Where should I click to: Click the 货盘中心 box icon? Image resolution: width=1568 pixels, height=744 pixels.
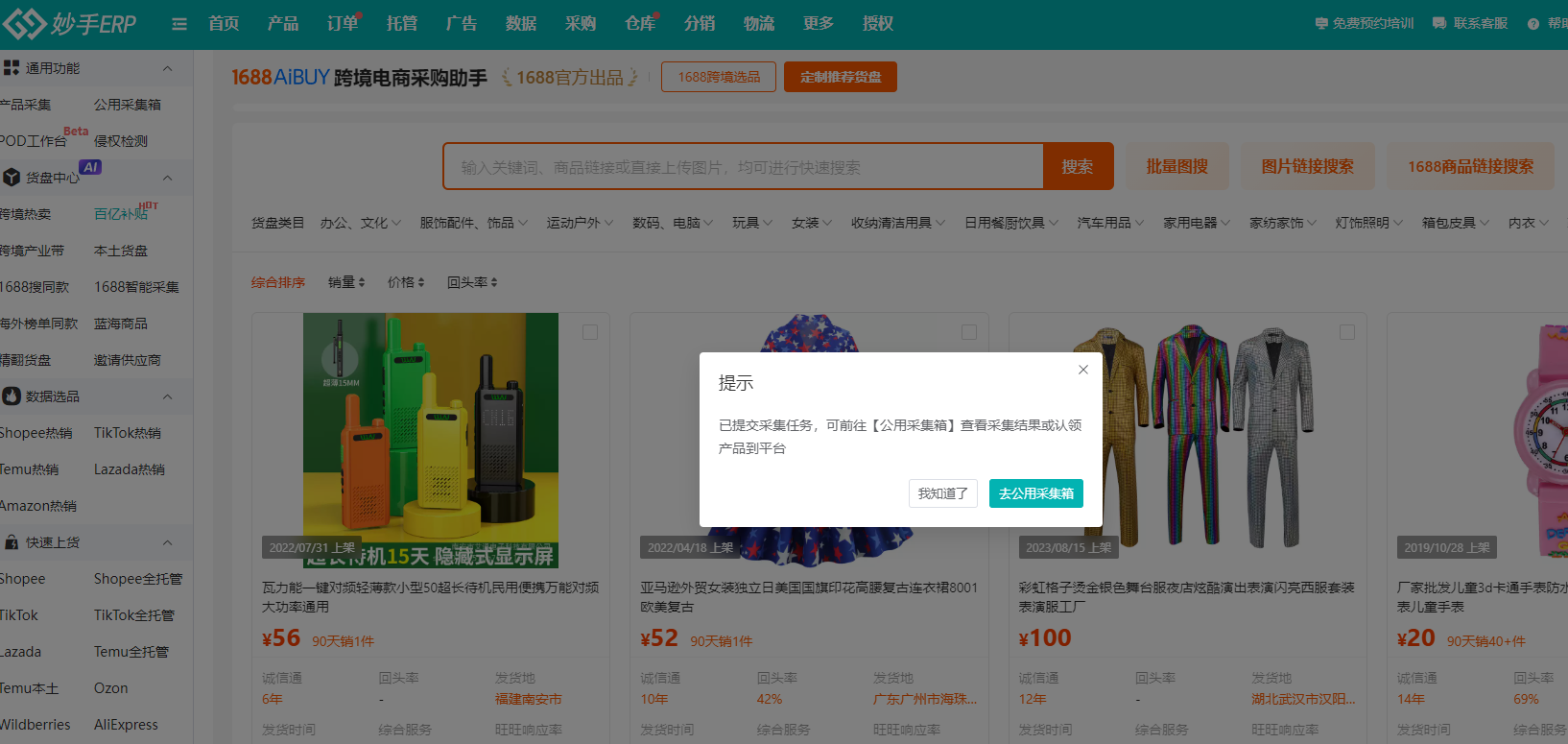point(12,178)
